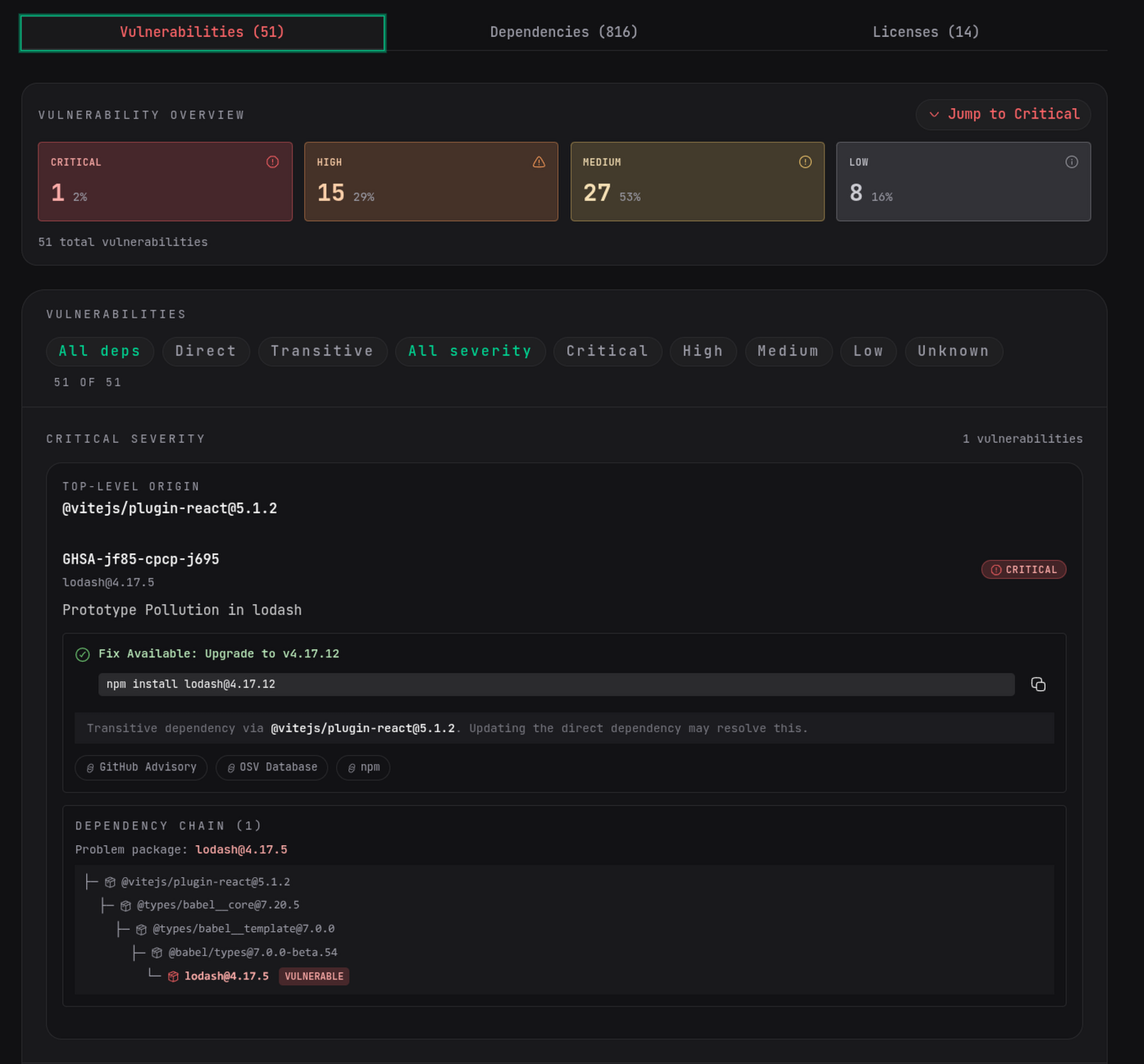
Task: Copy the npm install lodash command
Action: tap(1037, 684)
